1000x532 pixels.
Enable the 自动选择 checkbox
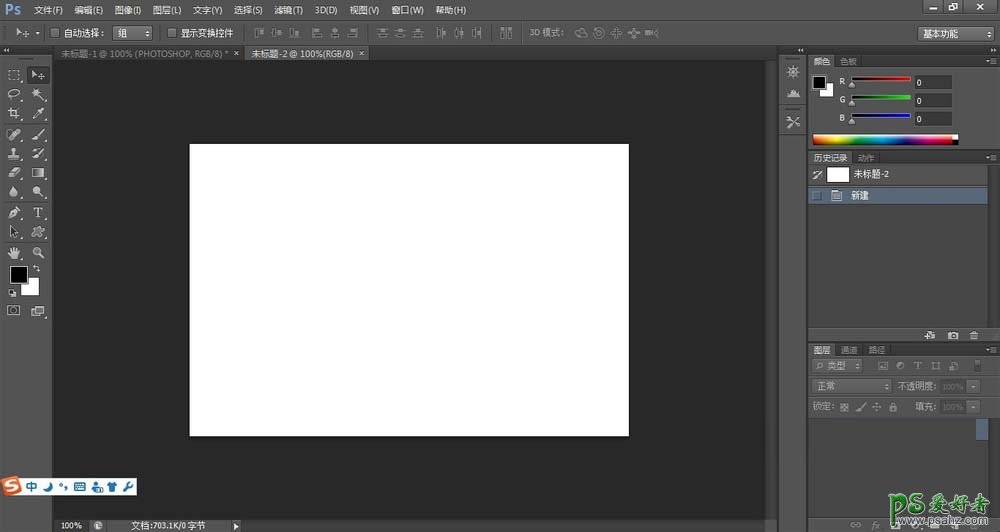click(55, 33)
